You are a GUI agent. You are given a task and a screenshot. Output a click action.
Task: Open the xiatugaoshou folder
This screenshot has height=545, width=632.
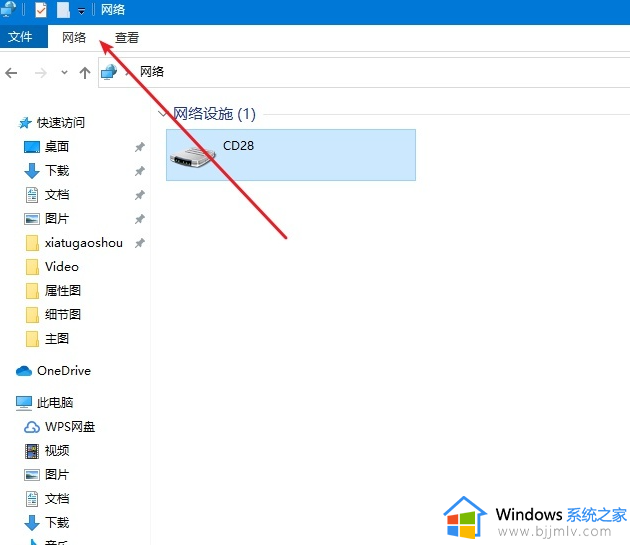pos(84,243)
